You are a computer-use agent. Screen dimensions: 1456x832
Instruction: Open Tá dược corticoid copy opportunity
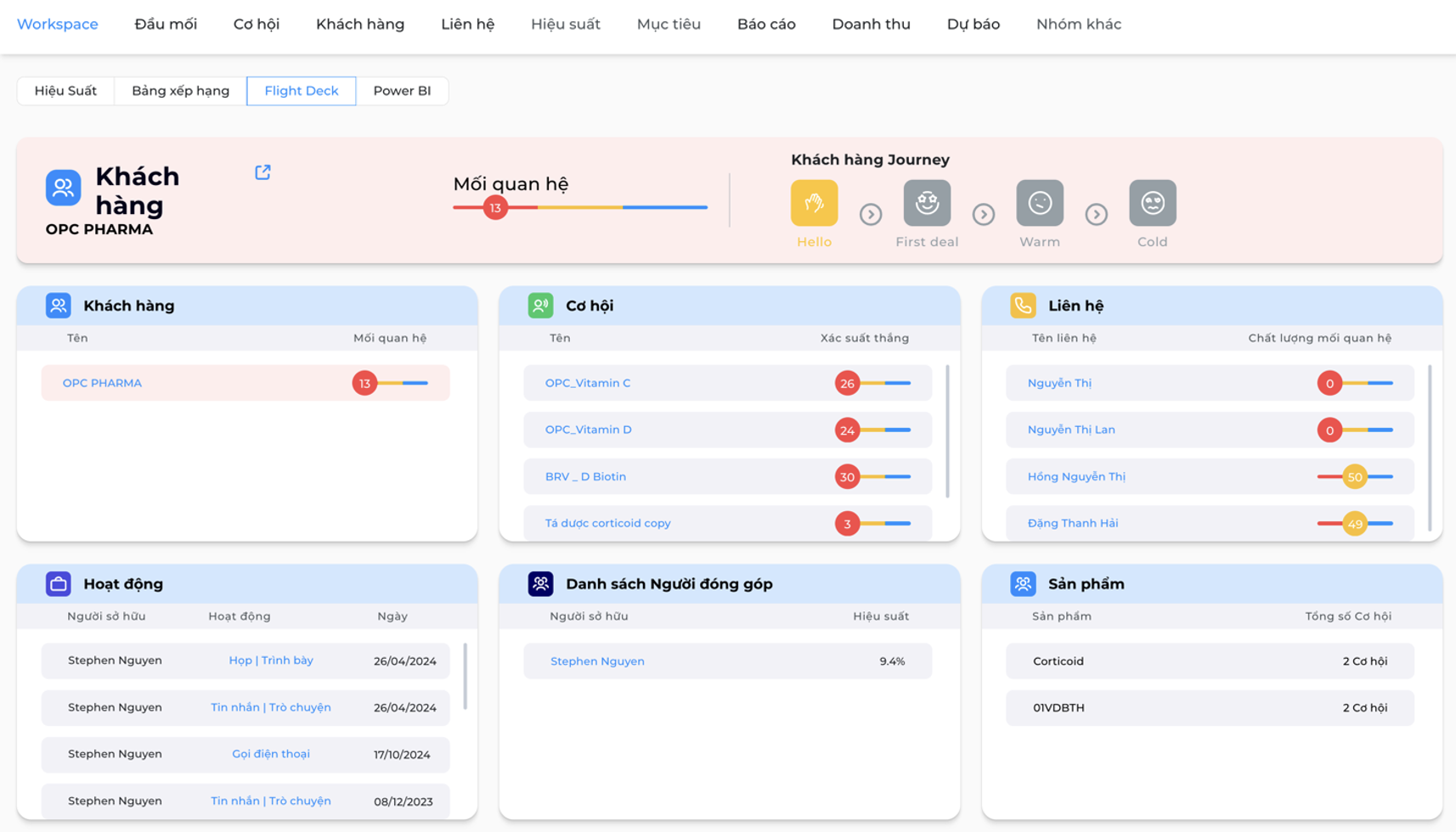608,523
